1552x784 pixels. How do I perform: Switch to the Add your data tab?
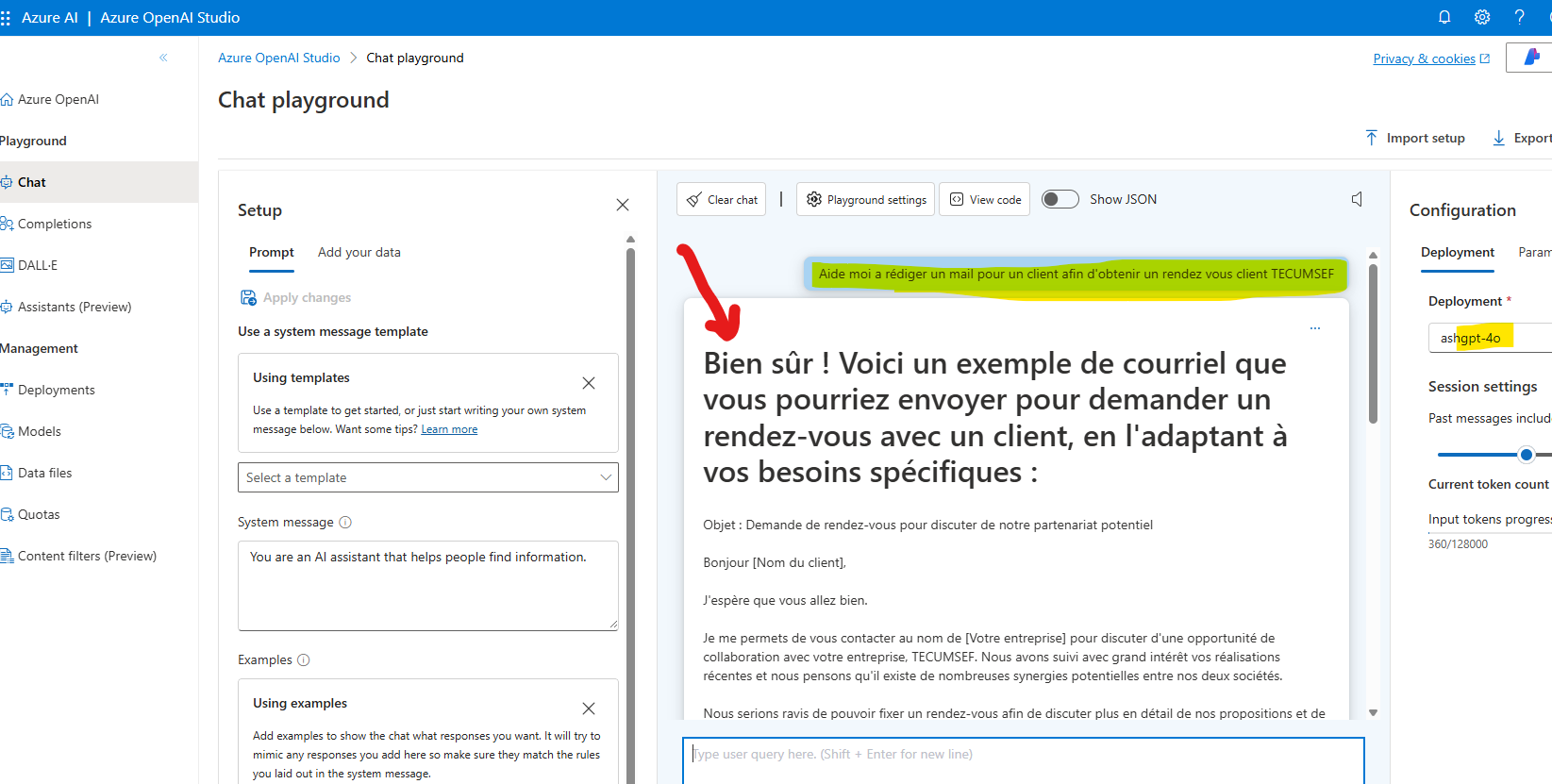pyautogui.click(x=359, y=252)
